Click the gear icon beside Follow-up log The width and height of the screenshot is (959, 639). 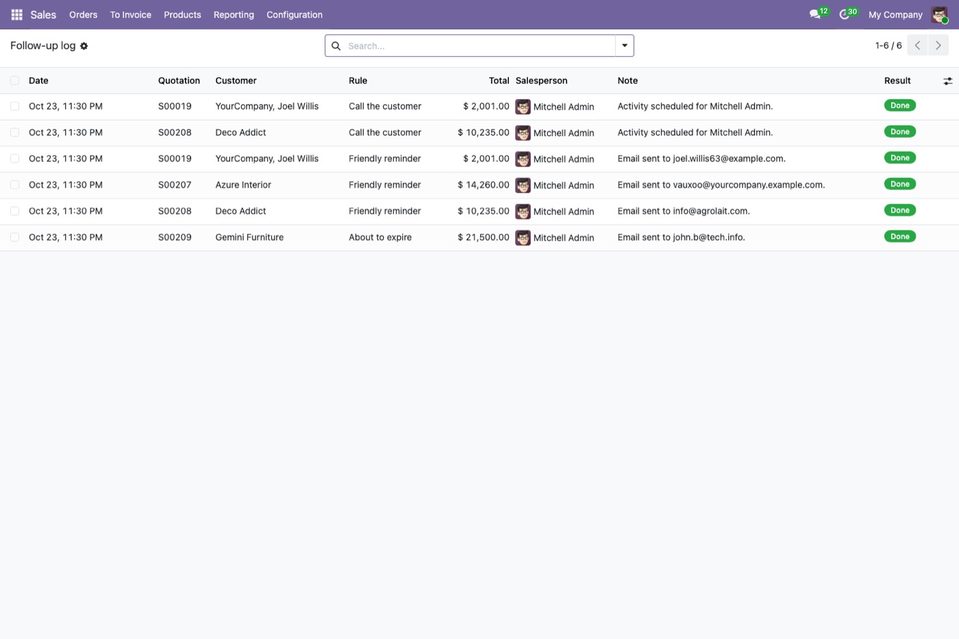click(84, 46)
